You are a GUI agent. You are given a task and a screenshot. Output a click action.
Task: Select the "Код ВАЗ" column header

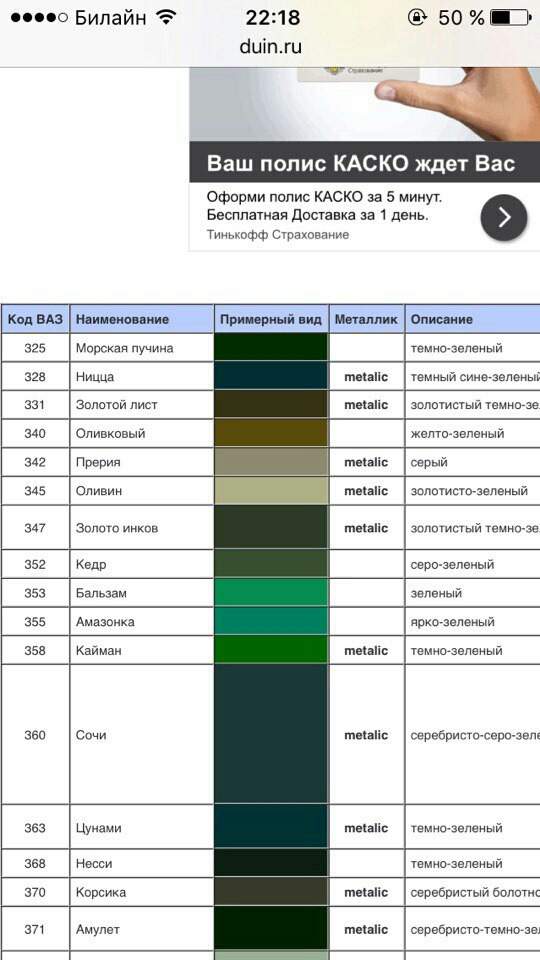tap(35, 319)
